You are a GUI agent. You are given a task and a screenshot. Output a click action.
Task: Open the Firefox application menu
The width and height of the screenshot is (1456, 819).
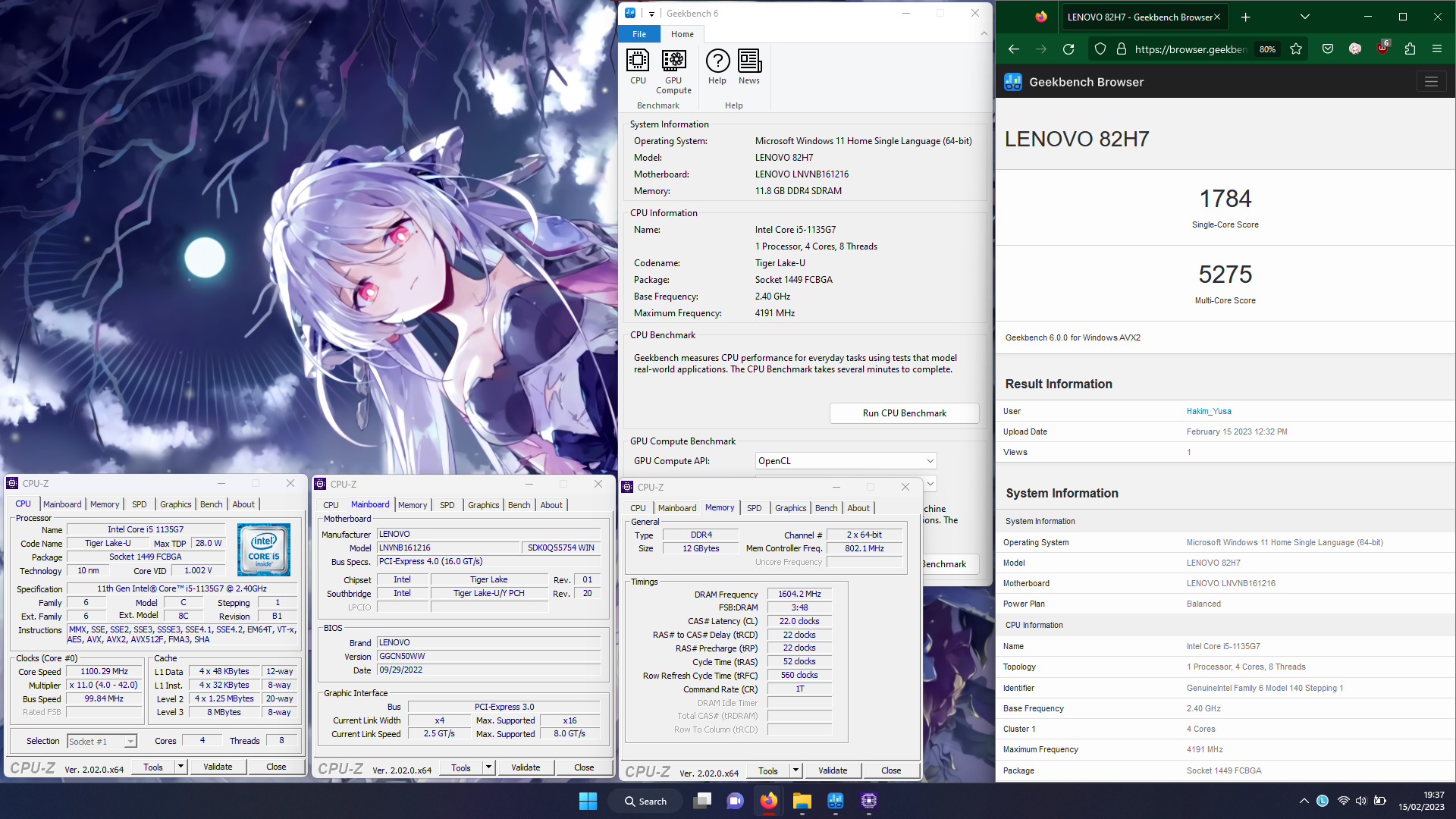tap(1437, 49)
